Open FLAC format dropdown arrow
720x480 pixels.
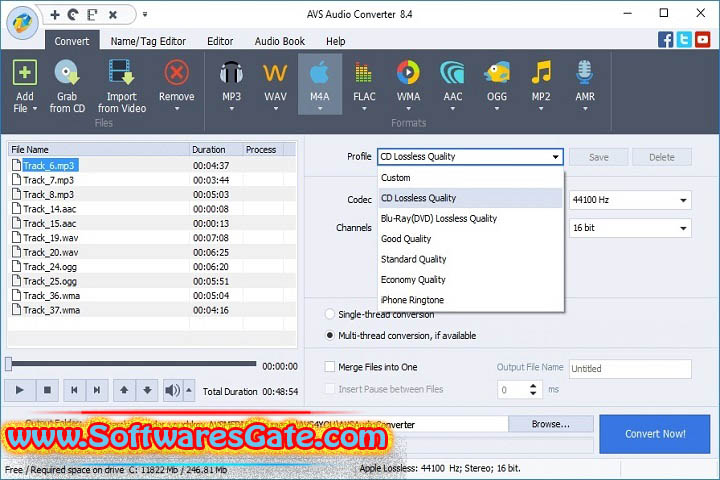364,109
